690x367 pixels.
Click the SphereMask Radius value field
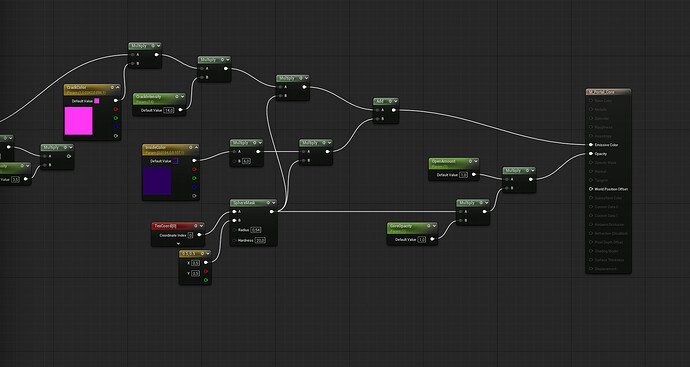tap(256, 230)
